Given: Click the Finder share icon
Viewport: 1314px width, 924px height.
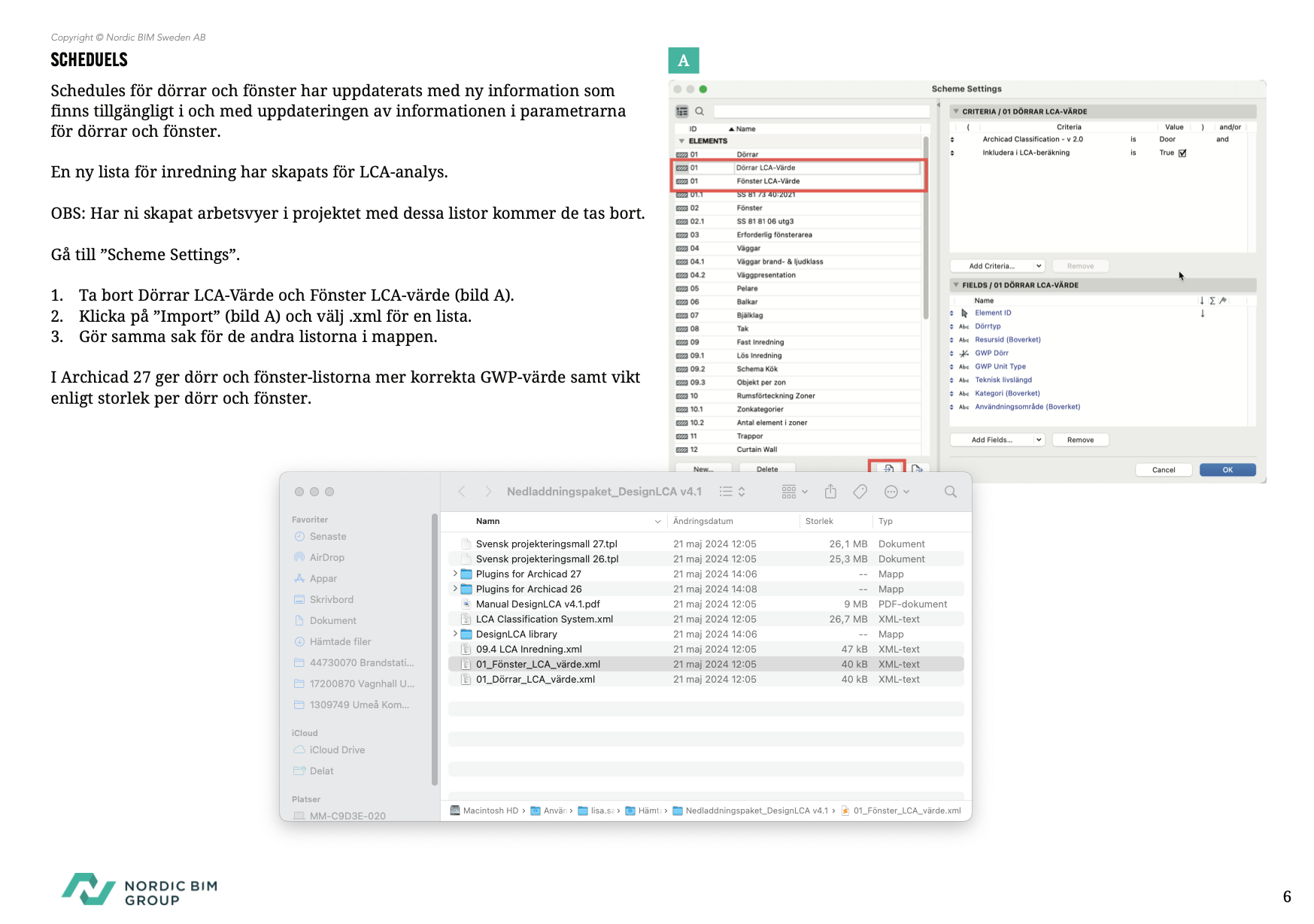Looking at the screenshot, I should coord(830,492).
